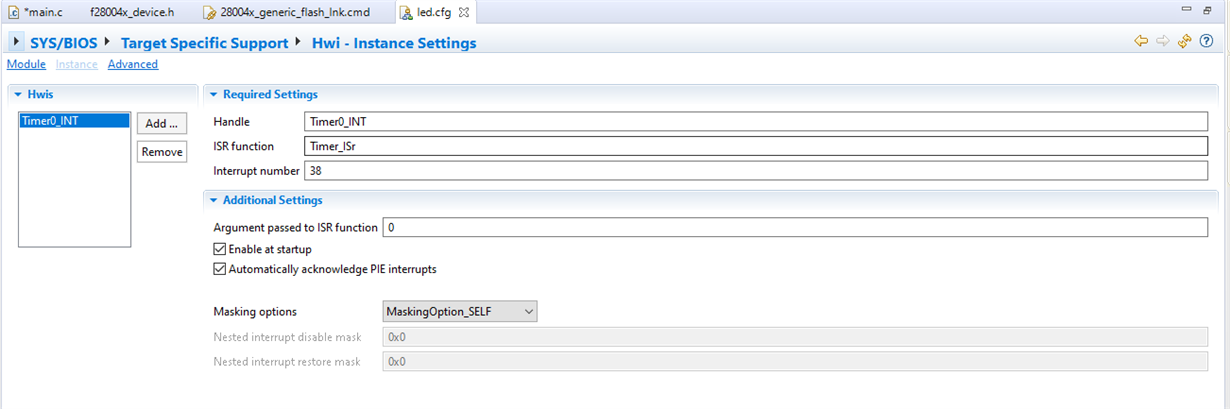This screenshot has width=1230, height=409.
Task: Click the ISR function input field
Action: pos(755,146)
